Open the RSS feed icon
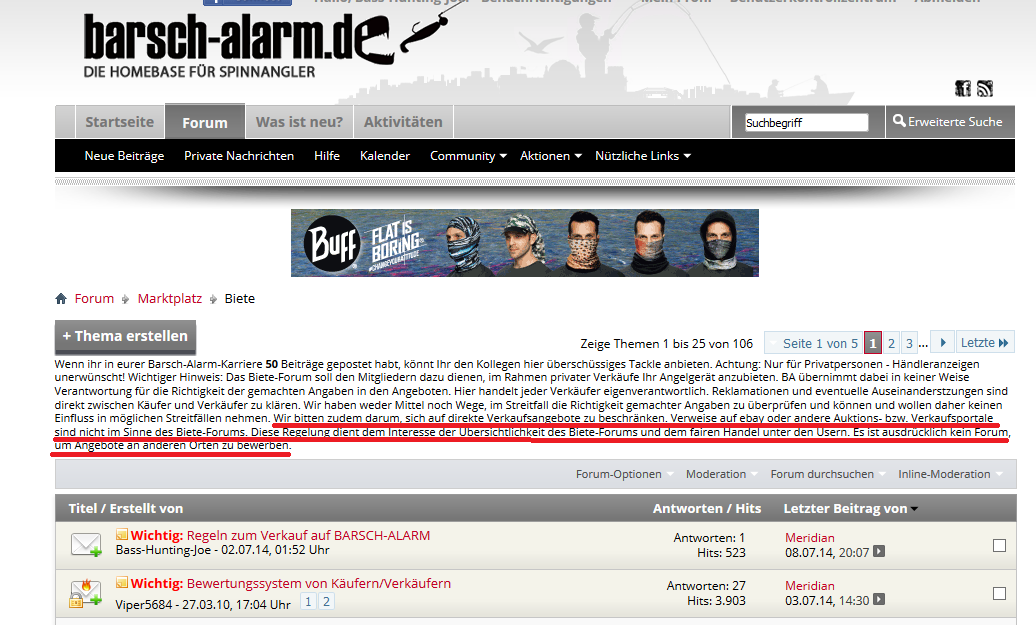The height and width of the screenshot is (625, 1036). click(984, 89)
